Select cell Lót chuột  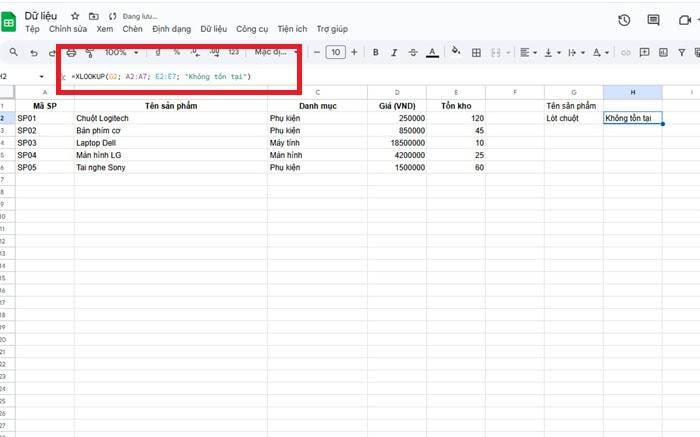point(574,118)
